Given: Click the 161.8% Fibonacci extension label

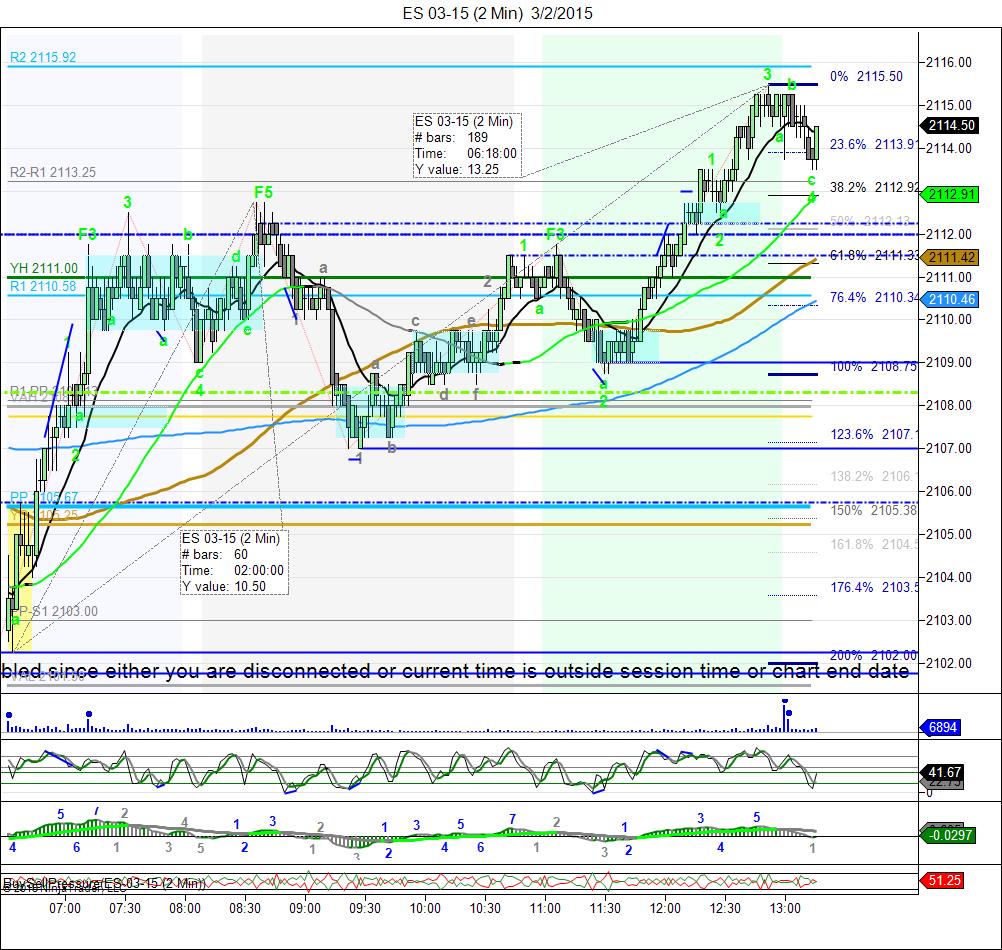Looking at the screenshot, I should pyautogui.click(x=874, y=544).
